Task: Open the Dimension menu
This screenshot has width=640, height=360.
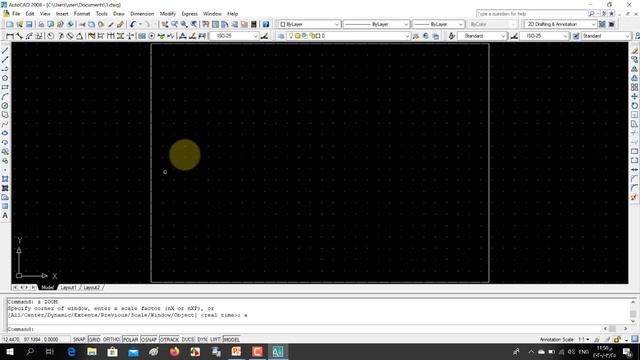Action: [x=142, y=14]
